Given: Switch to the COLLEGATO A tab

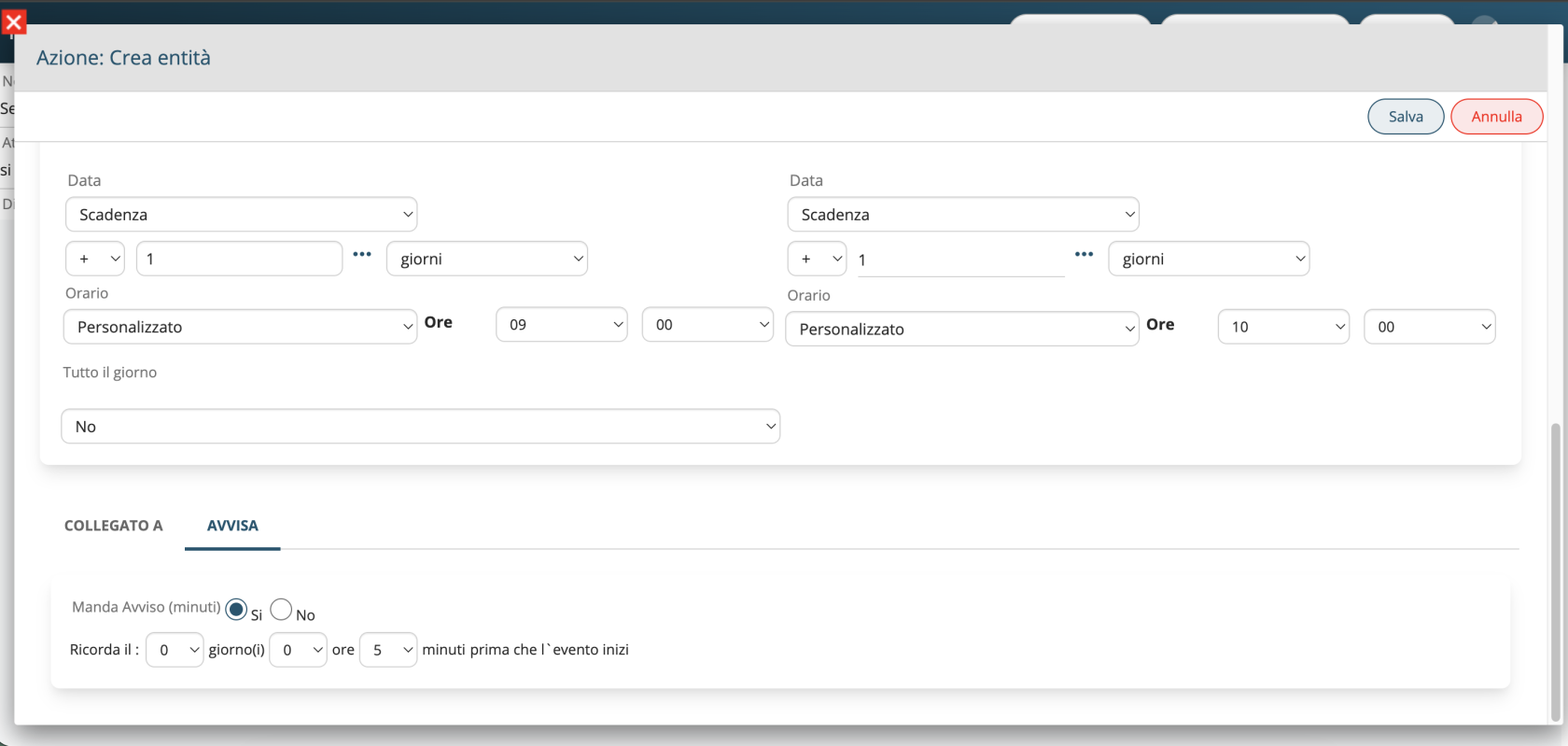Looking at the screenshot, I should click(113, 526).
